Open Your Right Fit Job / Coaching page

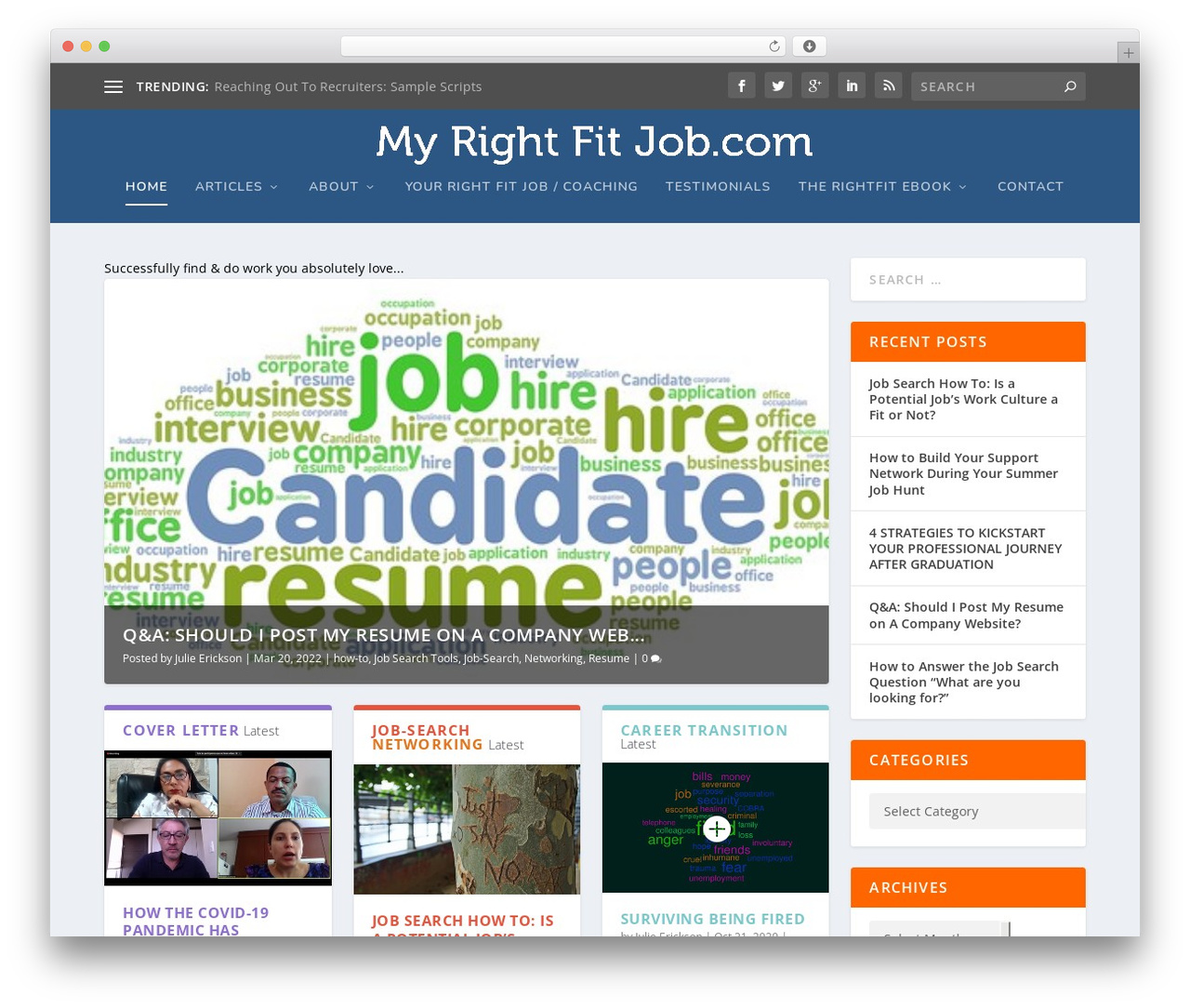point(521,186)
